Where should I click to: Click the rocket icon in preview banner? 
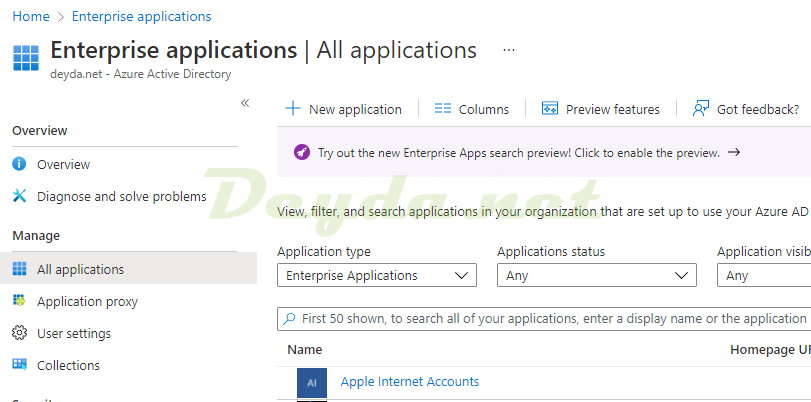pos(301,153)
